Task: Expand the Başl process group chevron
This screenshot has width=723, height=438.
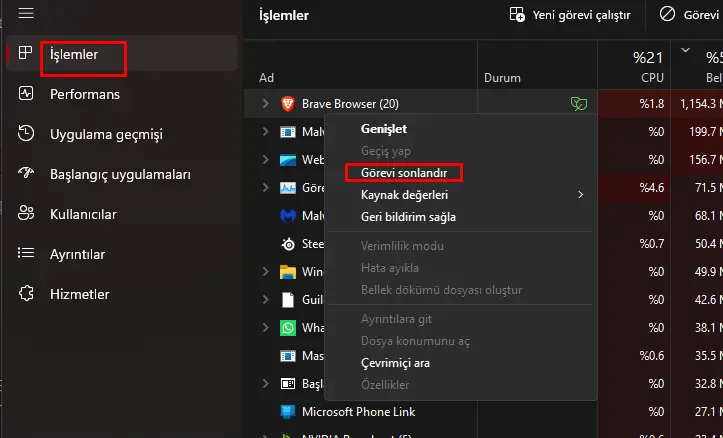Action: tap(265, 383)
